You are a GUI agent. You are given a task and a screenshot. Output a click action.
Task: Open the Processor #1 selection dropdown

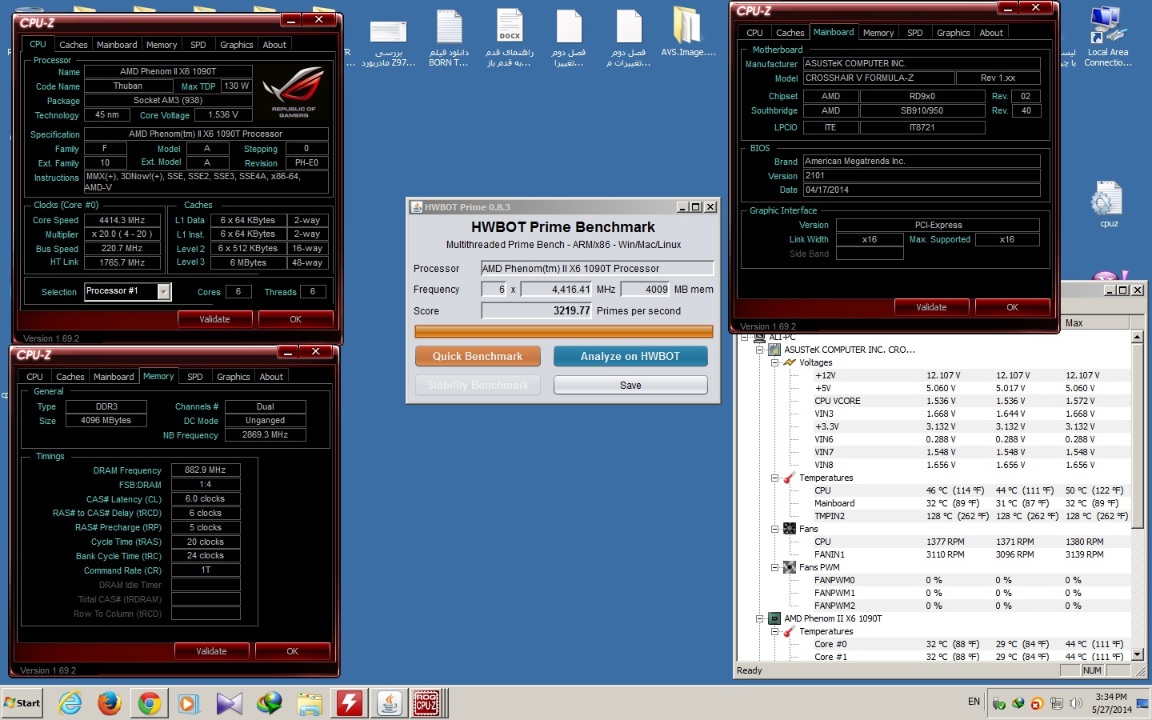click(x=163, y=292)
